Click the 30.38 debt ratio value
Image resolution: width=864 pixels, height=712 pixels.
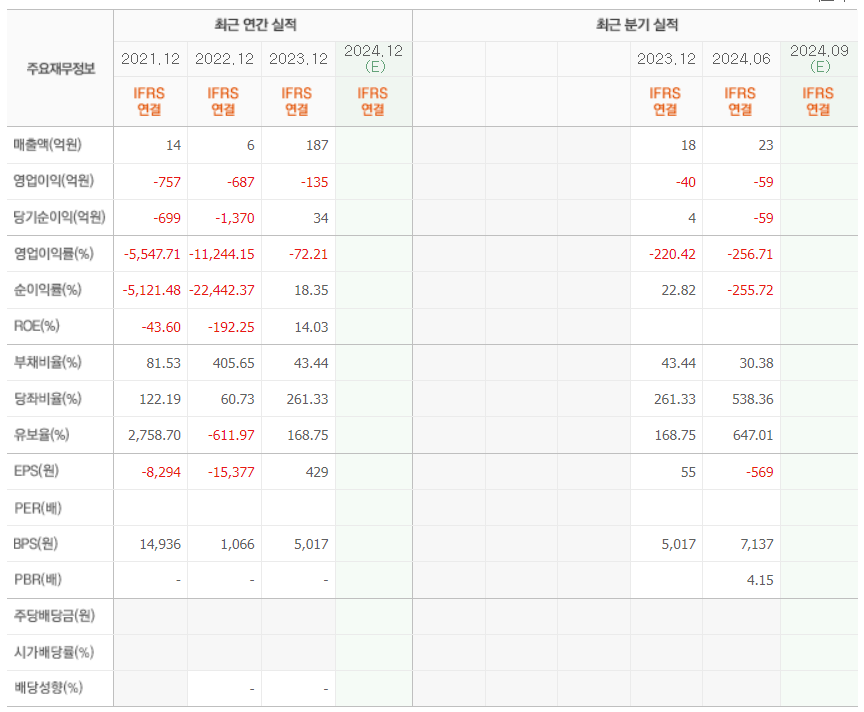point(756,363)
